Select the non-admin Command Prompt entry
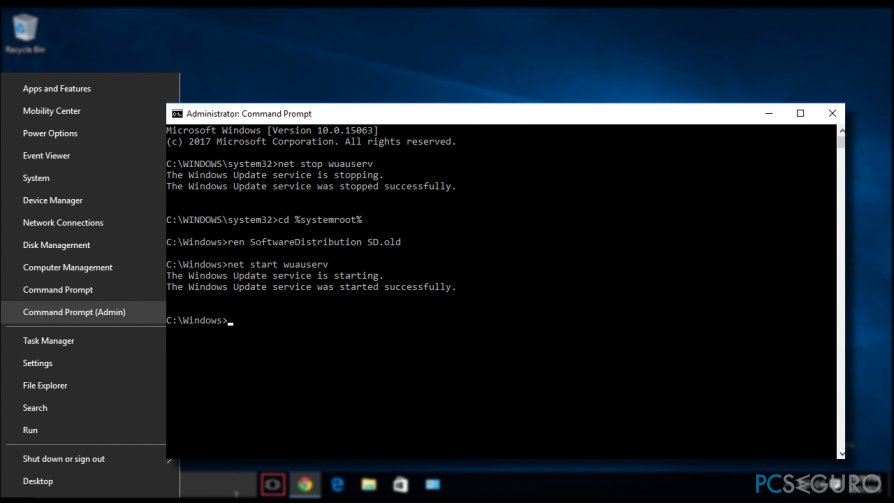This screenshot has width=894, height=504. [58, 290]
